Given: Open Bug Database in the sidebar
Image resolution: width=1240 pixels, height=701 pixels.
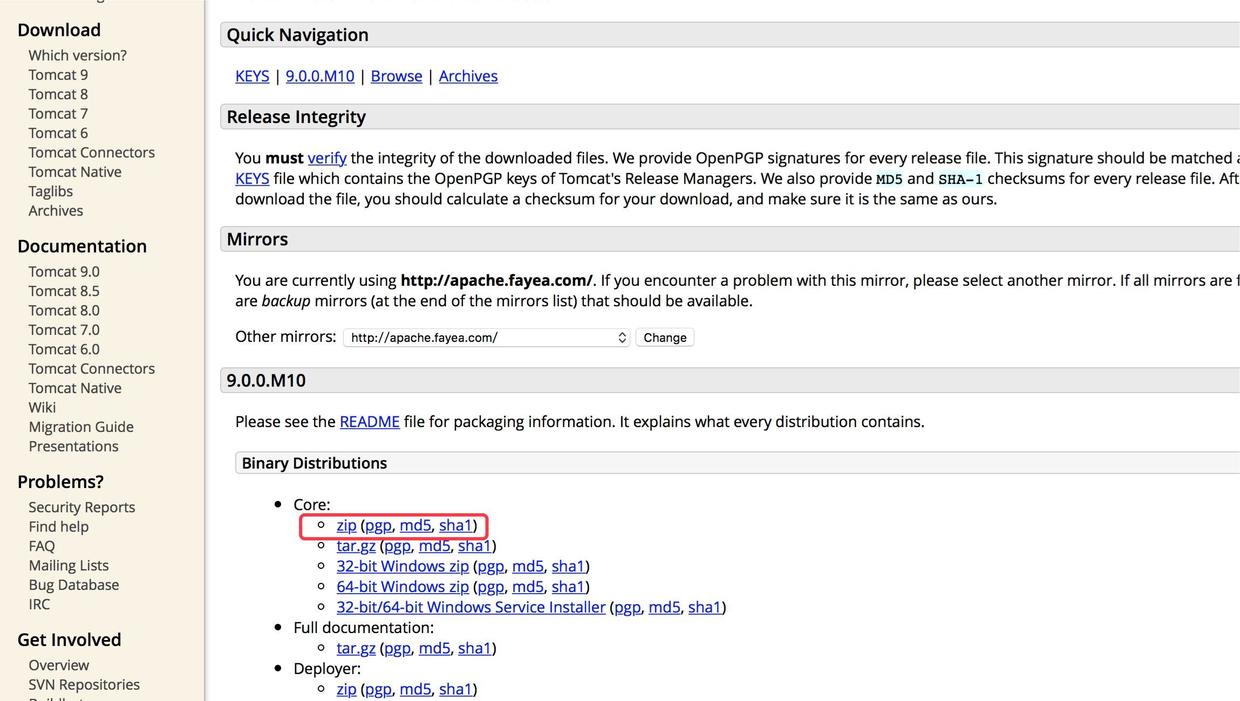Looking at the screenshot, I should click(x=74, y=585).
